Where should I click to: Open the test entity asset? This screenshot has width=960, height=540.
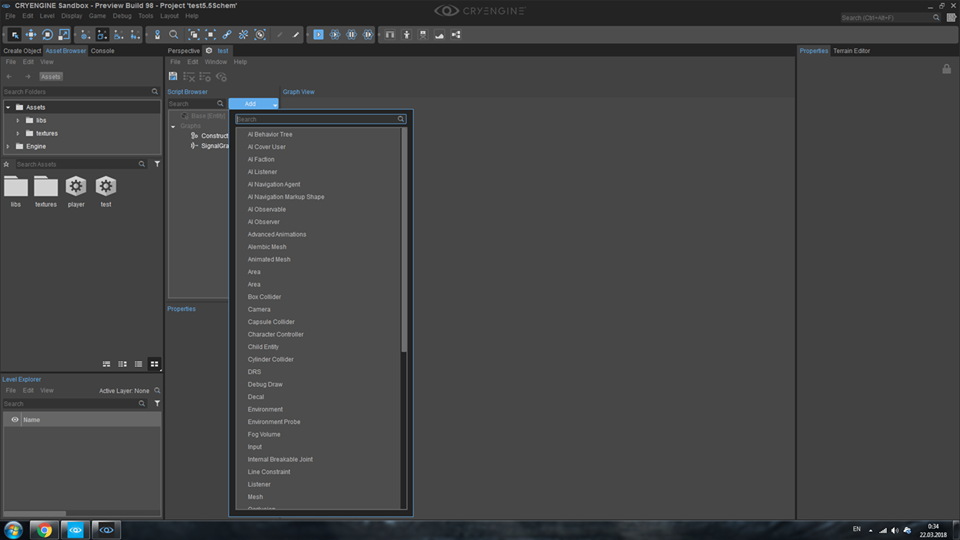106,192
